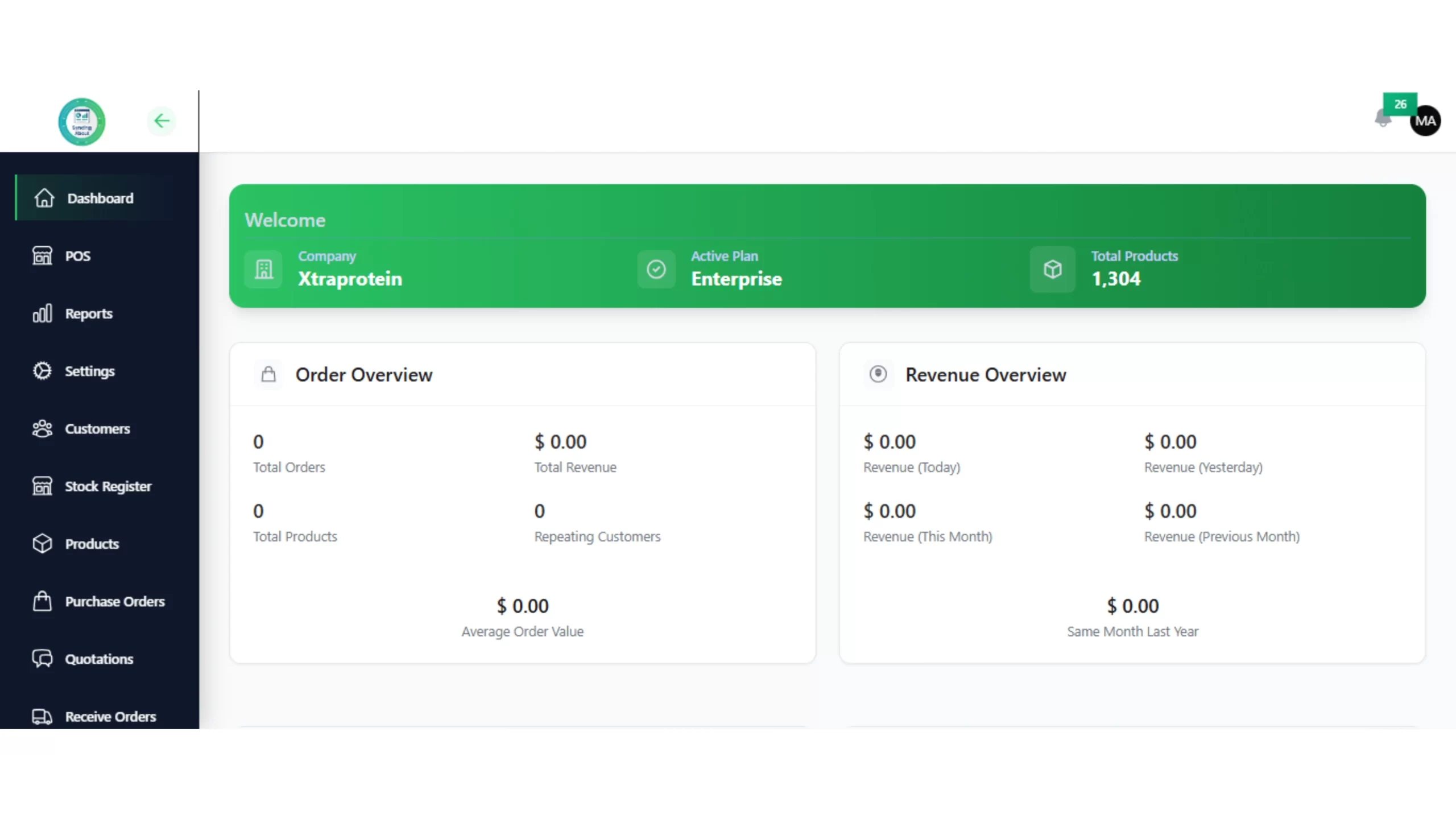Click the Active Plan label
Viewport: 1456px width, 819px height.
click(724, 256)
